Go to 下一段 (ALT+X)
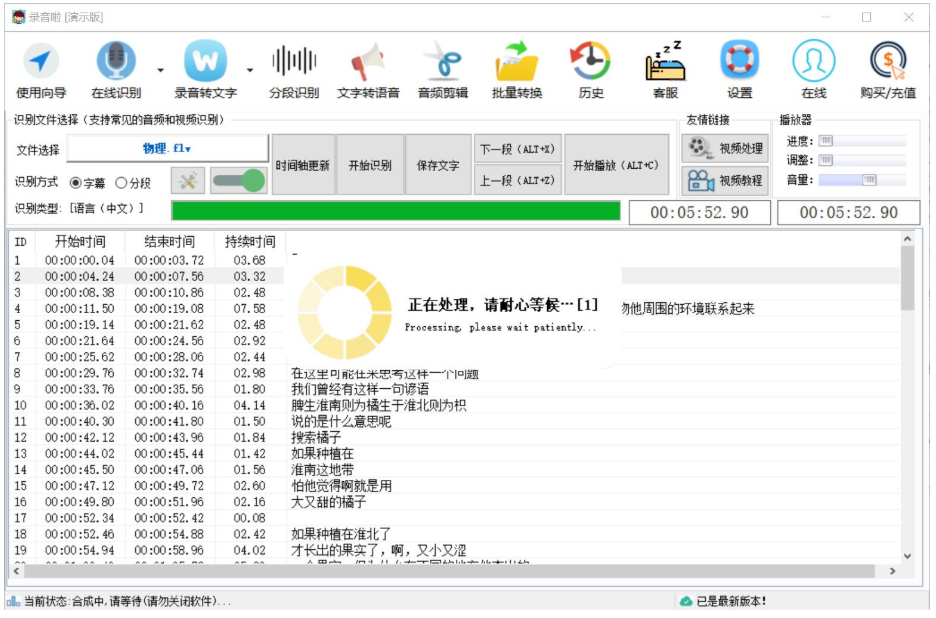Screen dimensions: 936x618 pyautogui.click(x=518, y=149)
